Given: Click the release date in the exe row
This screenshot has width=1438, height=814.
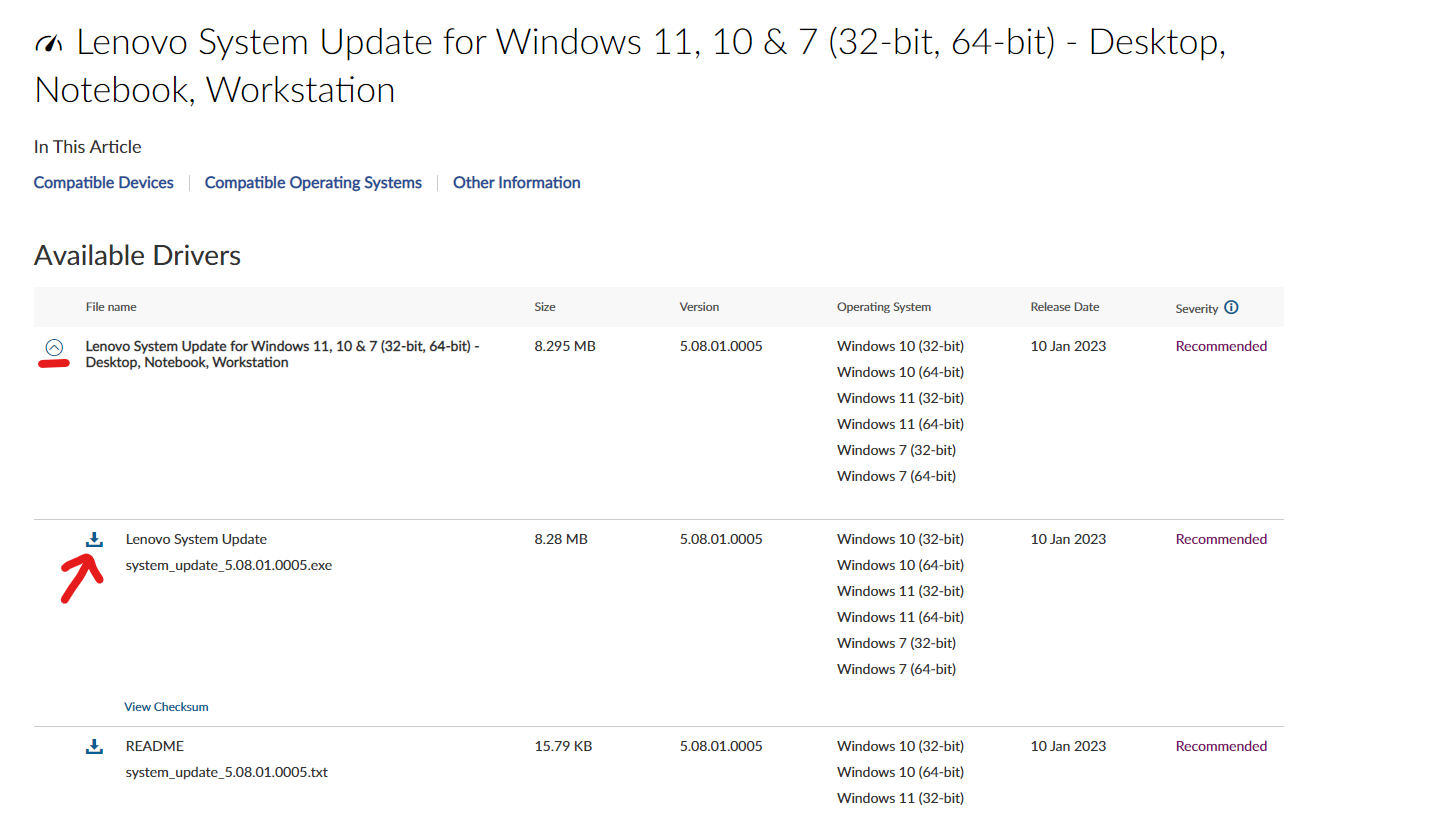Looking at the screenshot, I should [x=1069, y=539].
